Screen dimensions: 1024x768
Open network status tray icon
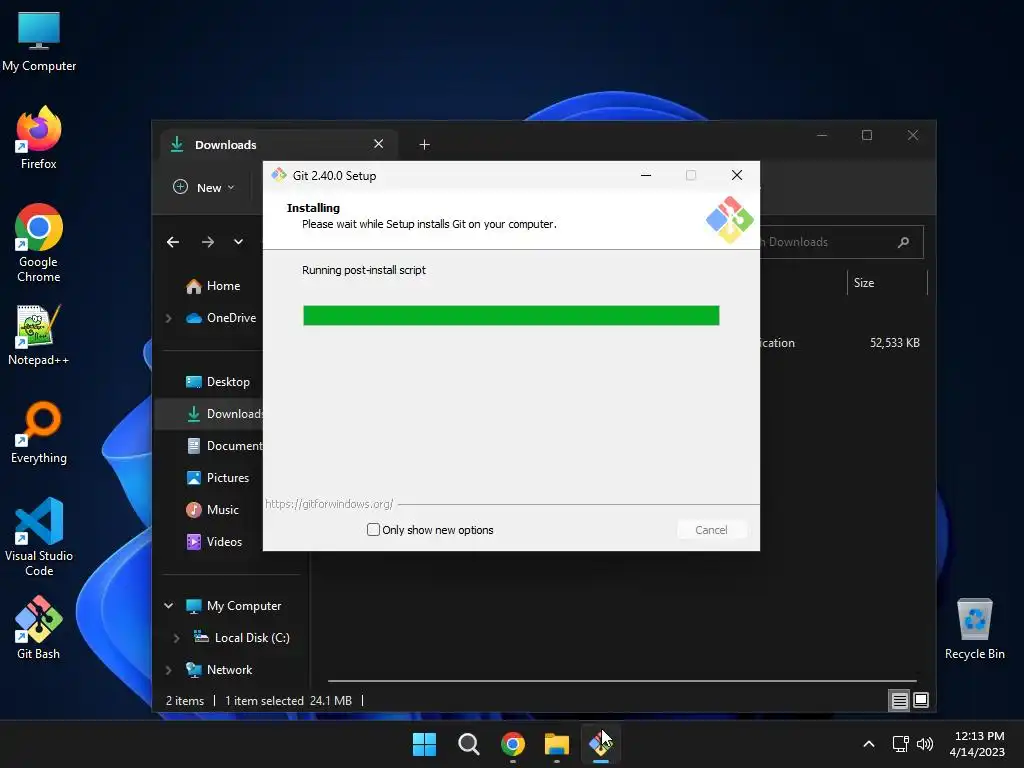tap(901, 744)
